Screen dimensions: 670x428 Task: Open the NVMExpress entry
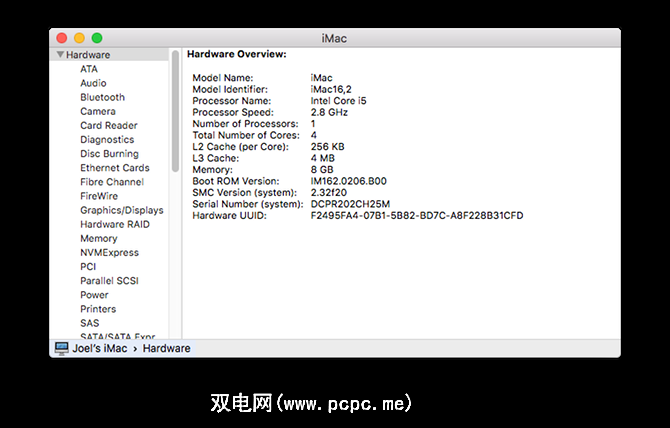coord(109,252)
